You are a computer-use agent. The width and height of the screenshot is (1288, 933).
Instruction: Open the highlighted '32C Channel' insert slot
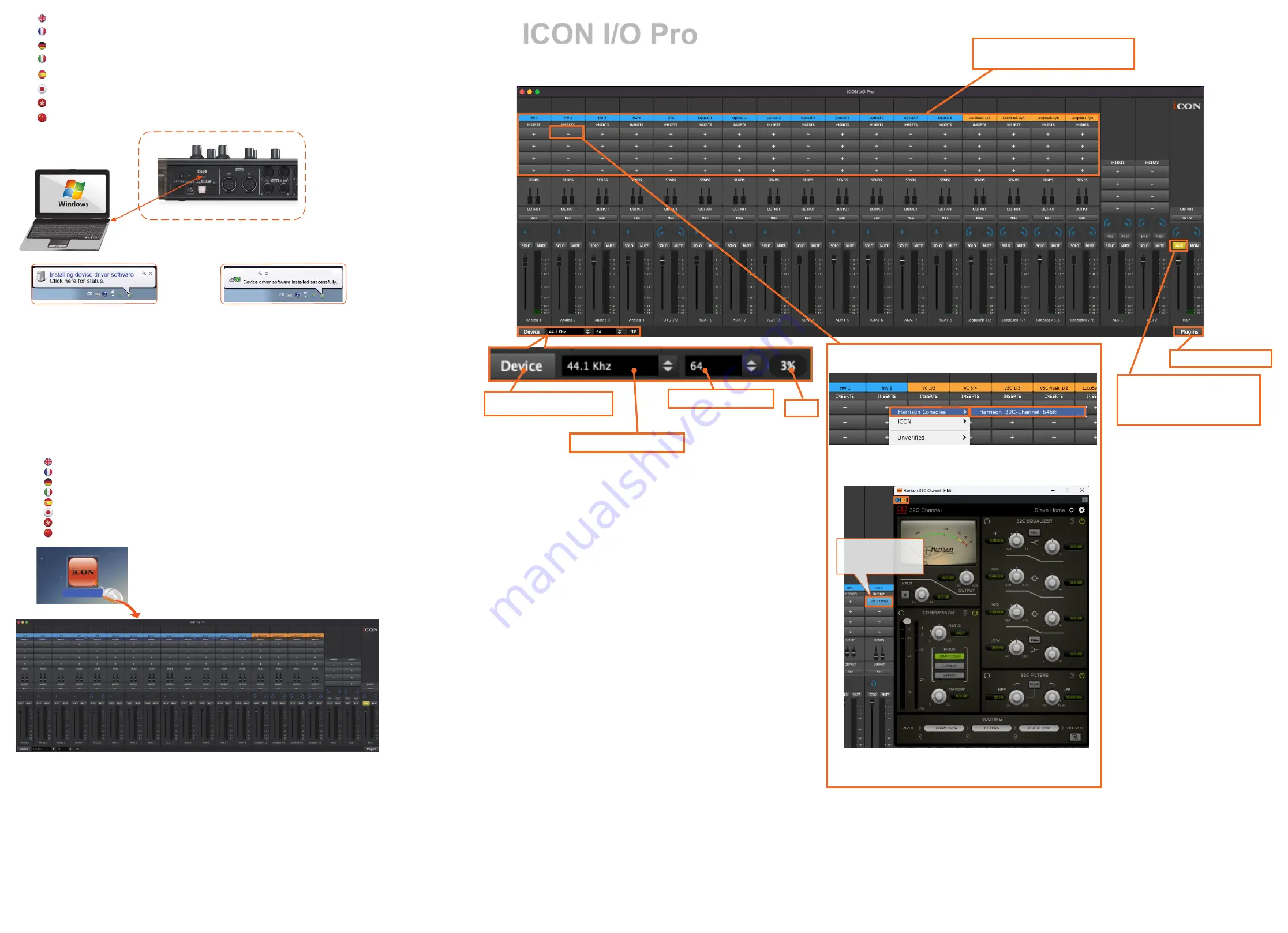click(x=879, y=601)
